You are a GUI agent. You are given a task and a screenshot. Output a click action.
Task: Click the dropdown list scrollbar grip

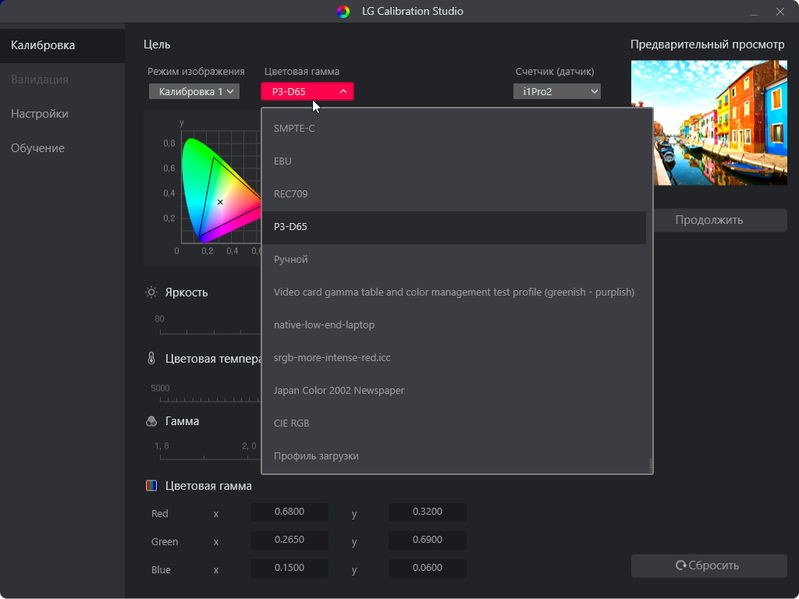click(650, 464)
